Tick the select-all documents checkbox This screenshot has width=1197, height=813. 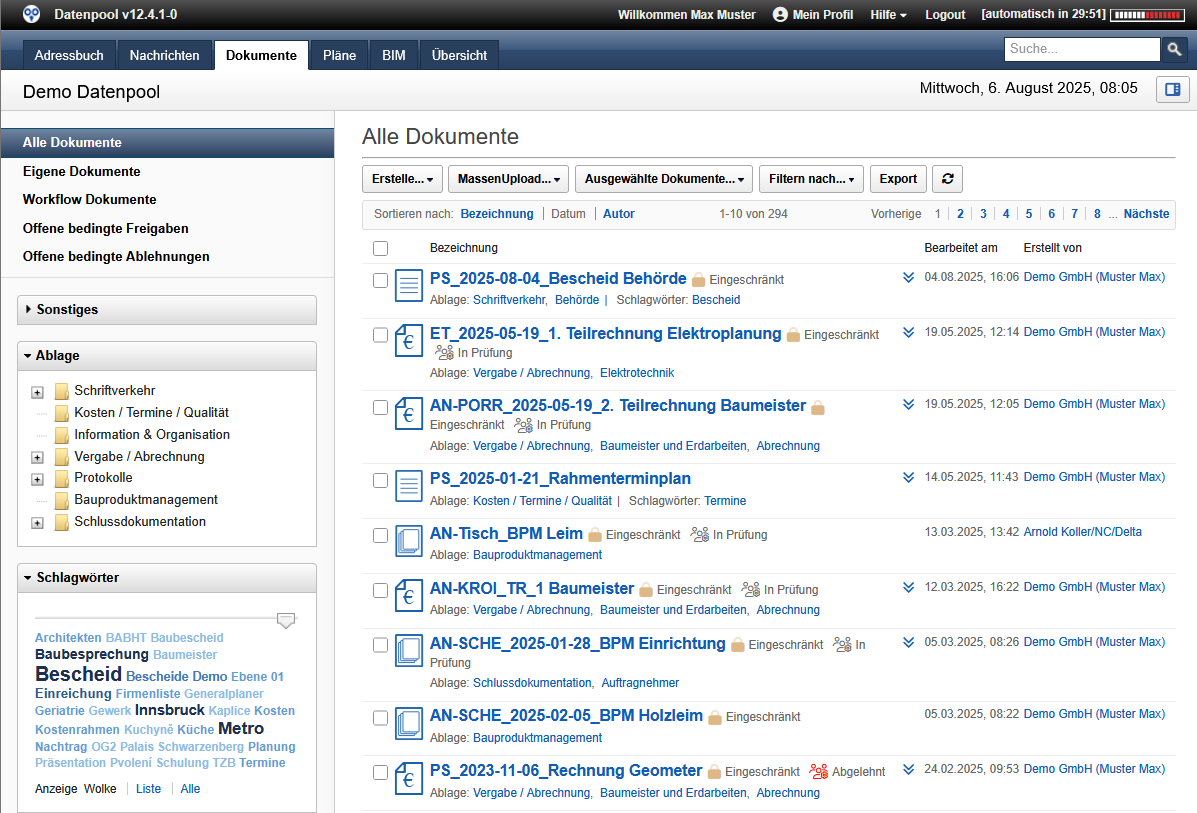pos(380,248)
